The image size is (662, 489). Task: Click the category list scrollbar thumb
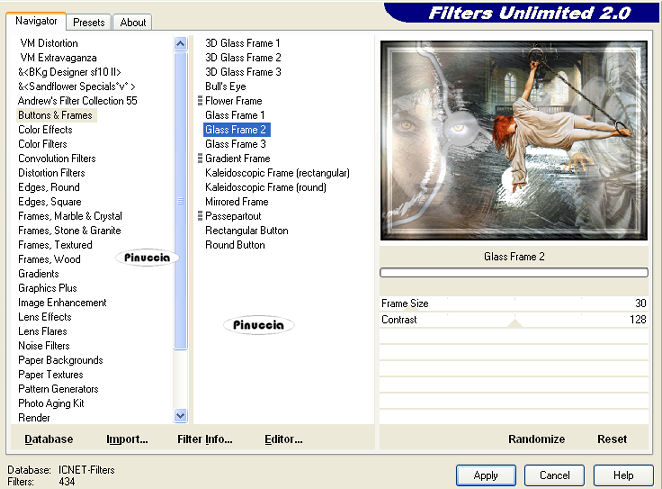181,200
